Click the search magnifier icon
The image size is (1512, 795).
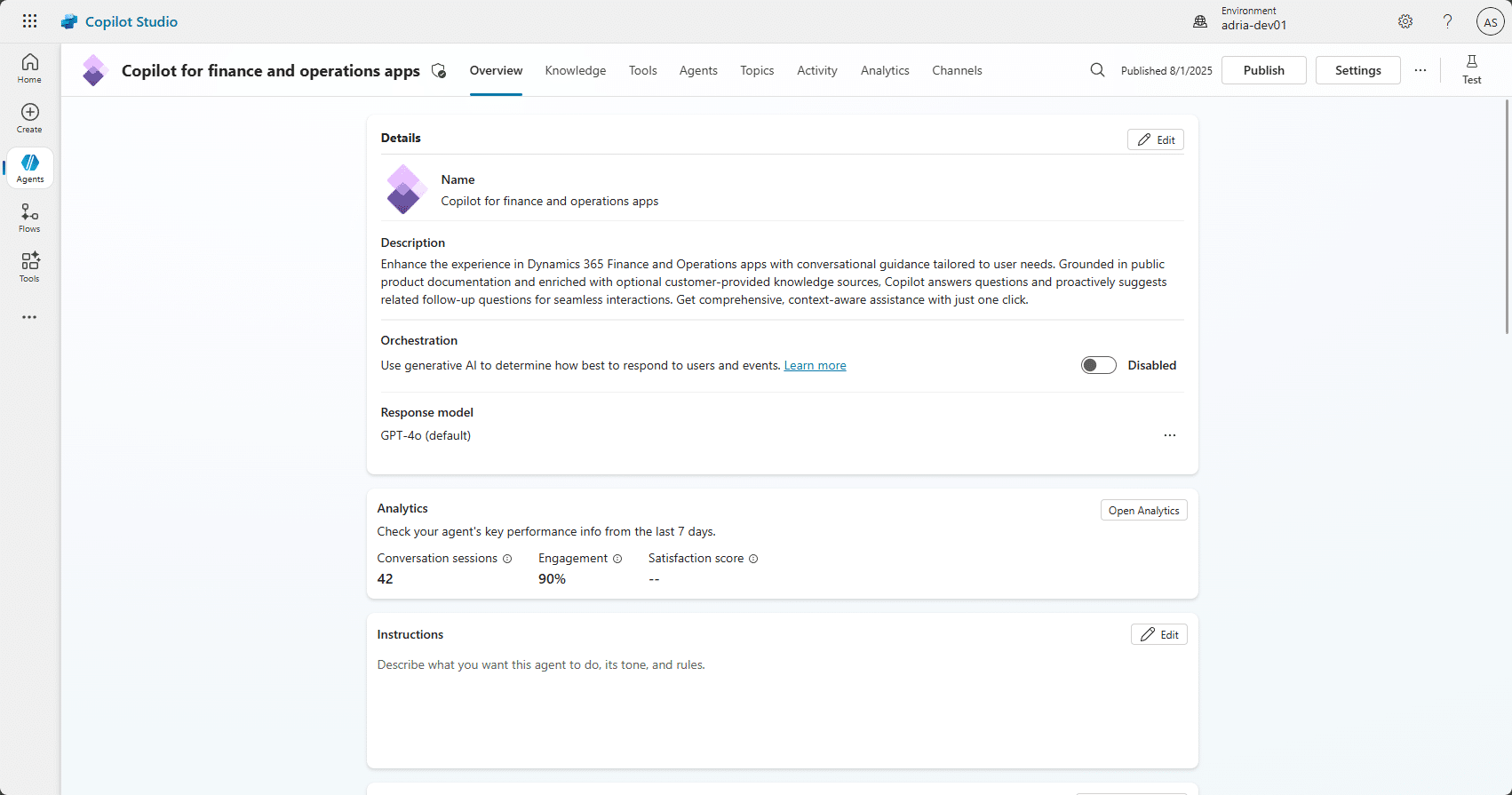[x=1098, y=70]
